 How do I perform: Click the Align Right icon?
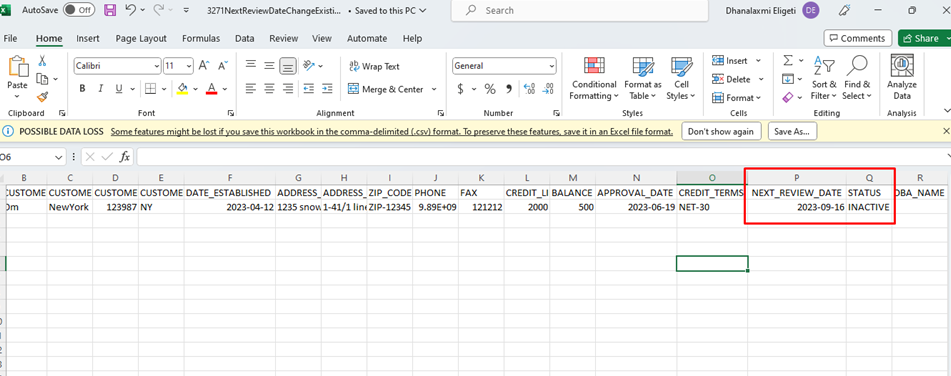288,89
